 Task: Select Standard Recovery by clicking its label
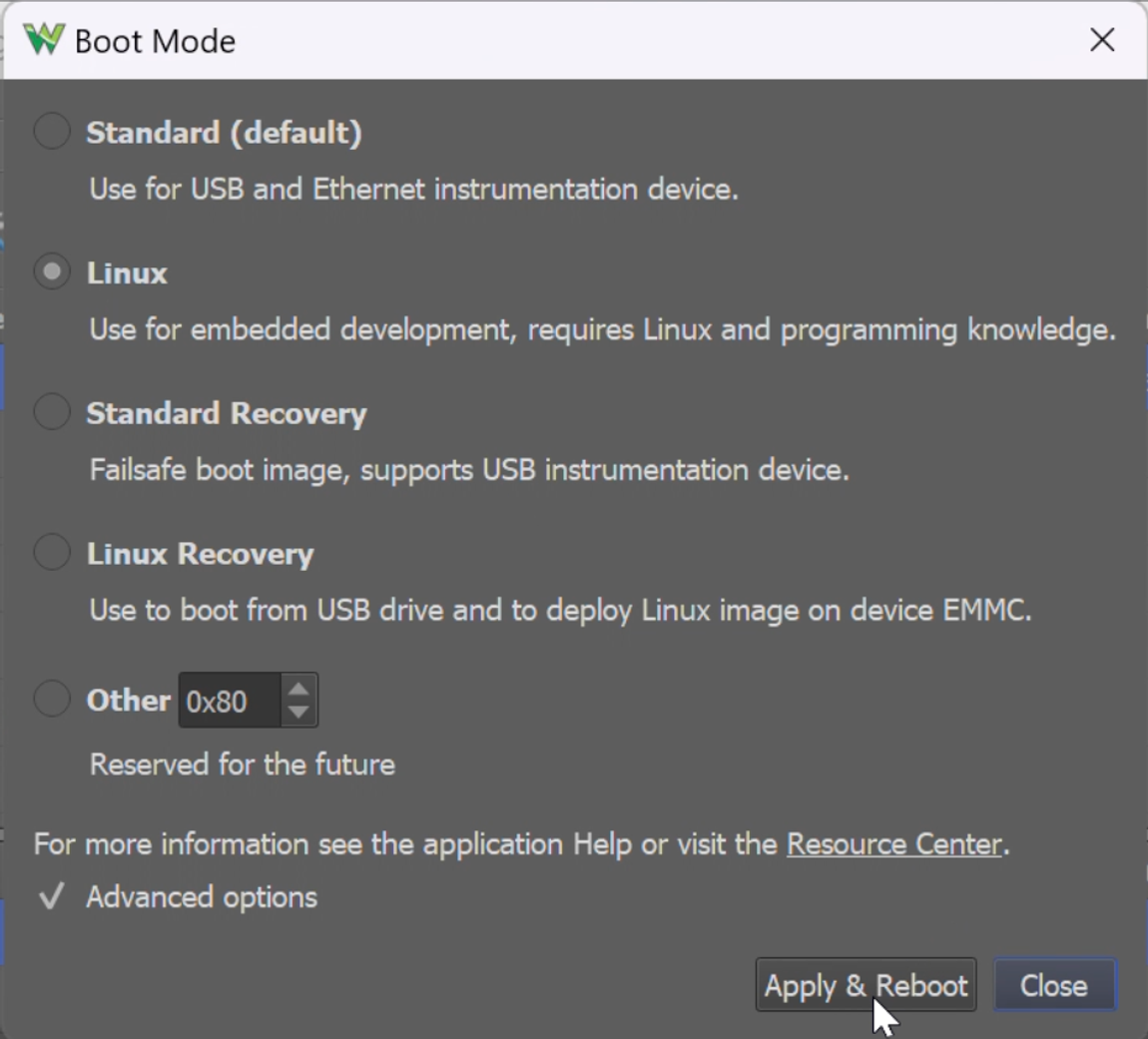(x=227, y=413)
